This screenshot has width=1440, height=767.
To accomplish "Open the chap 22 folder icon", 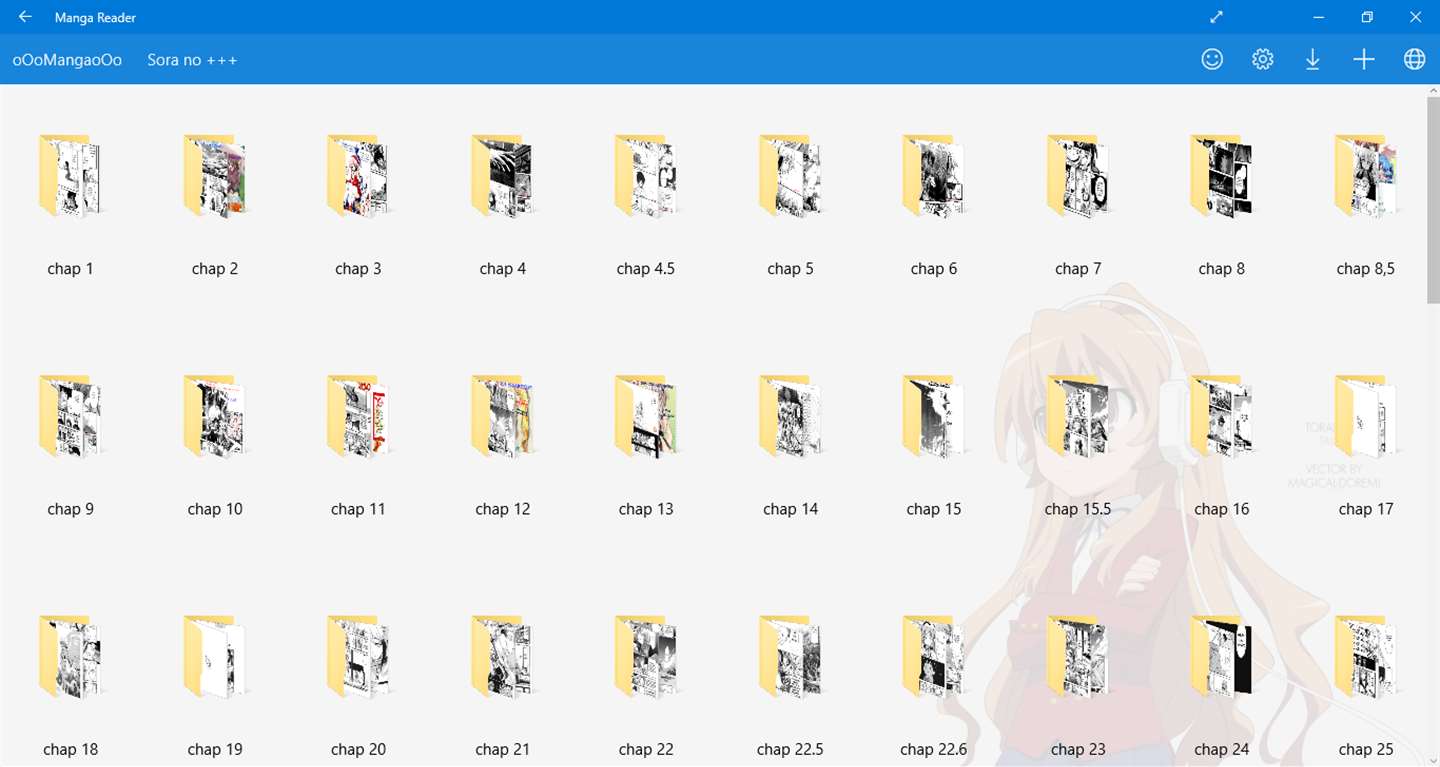I will 647,657.
